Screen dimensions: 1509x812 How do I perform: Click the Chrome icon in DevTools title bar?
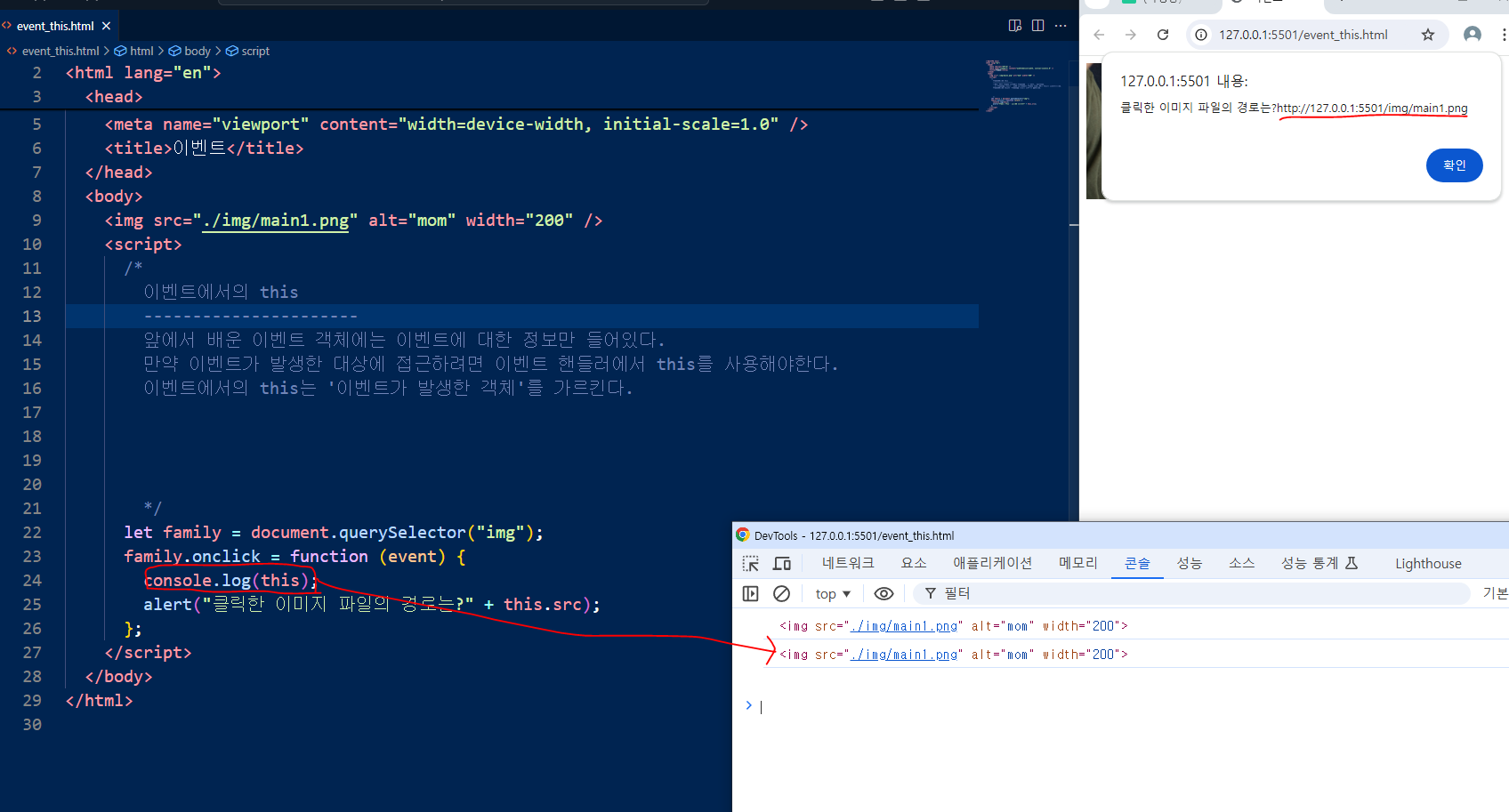743,535
